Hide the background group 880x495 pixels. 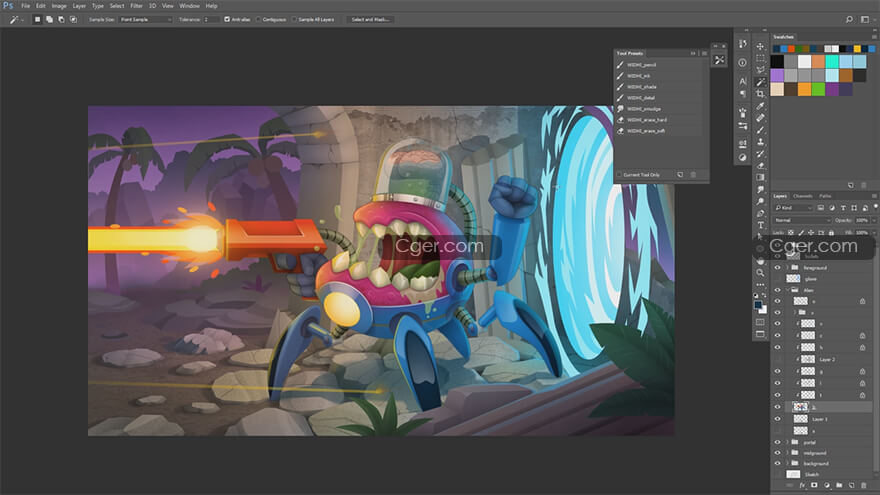(x=777, y=464)
